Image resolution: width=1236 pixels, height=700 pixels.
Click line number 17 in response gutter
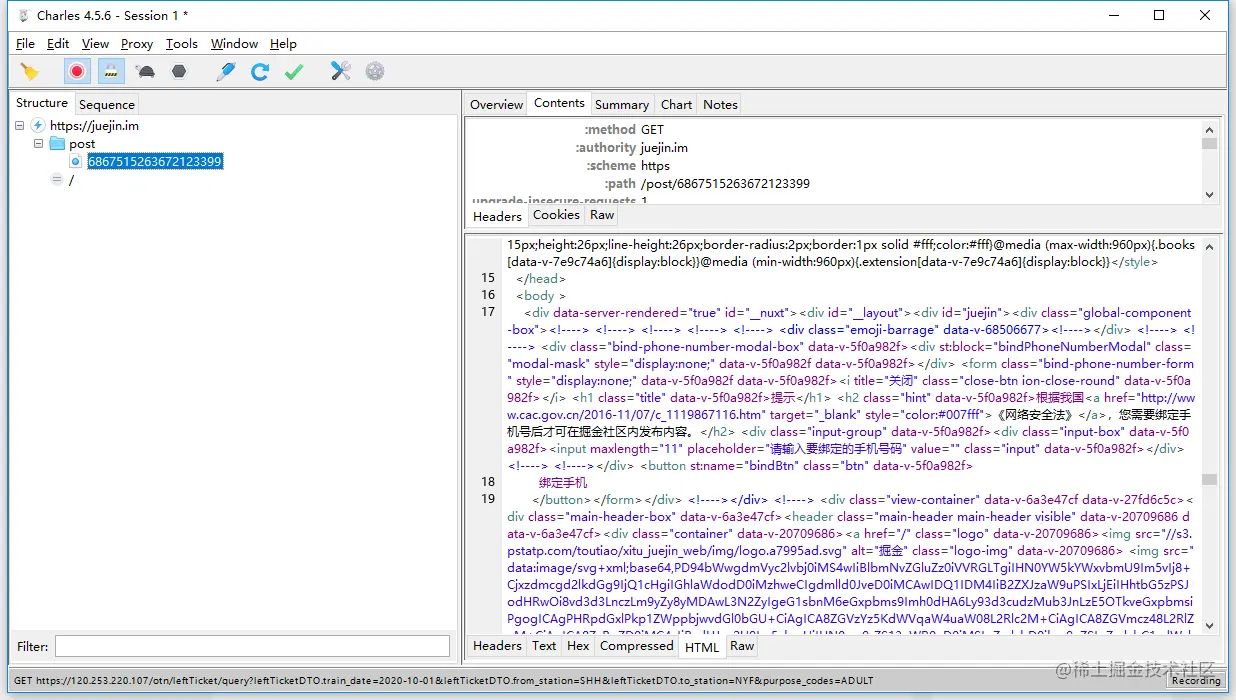(x=488, y=312)
